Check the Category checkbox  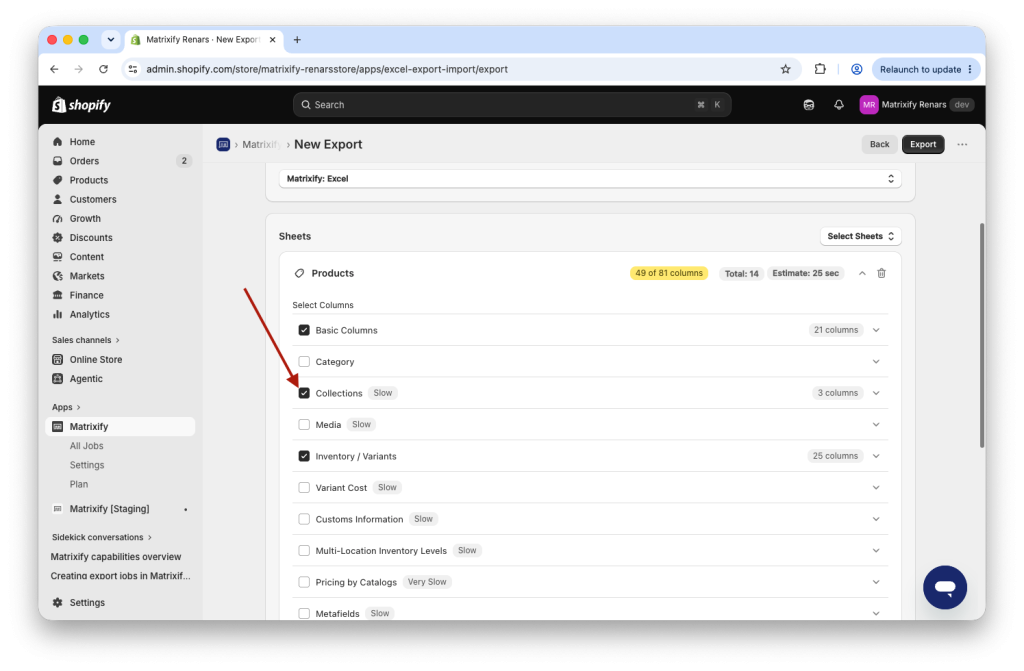(x=304, y=361)
